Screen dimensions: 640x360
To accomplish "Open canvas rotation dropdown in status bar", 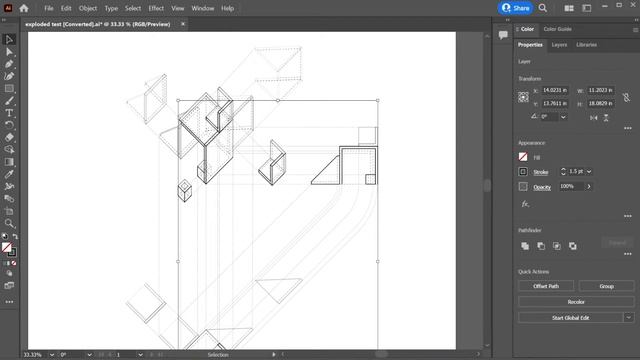I will (x=89, y=355).
